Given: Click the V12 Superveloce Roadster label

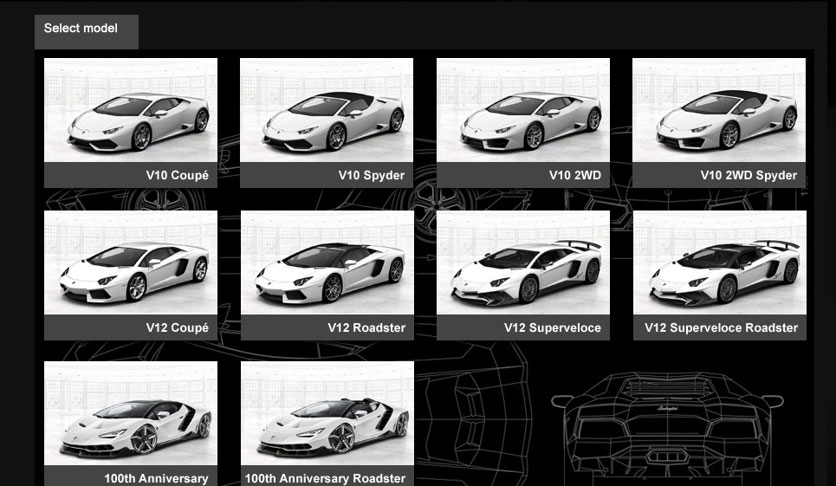Looking at the screenshot, I should pyautogui.click(x=721, y=328).
